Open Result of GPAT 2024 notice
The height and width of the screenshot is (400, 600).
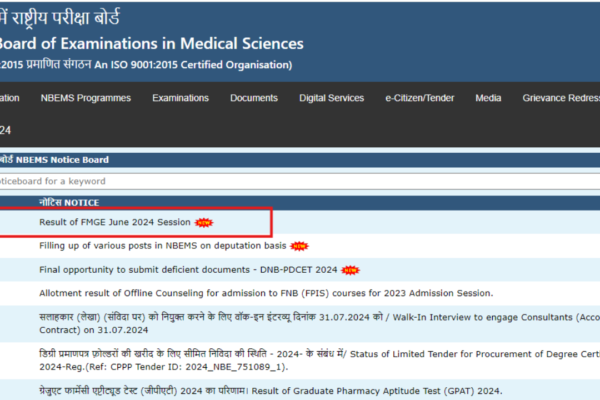click(x=271, y=391)
